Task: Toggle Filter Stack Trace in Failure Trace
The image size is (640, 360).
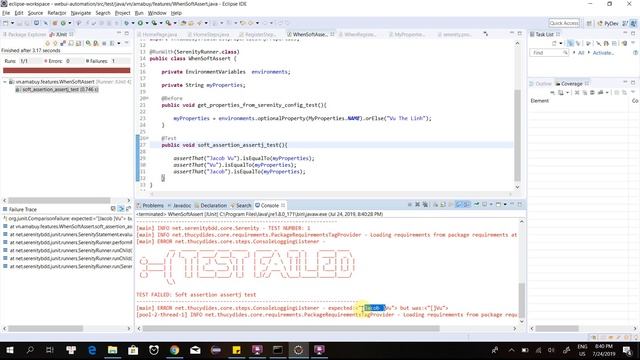Action: 121,209
